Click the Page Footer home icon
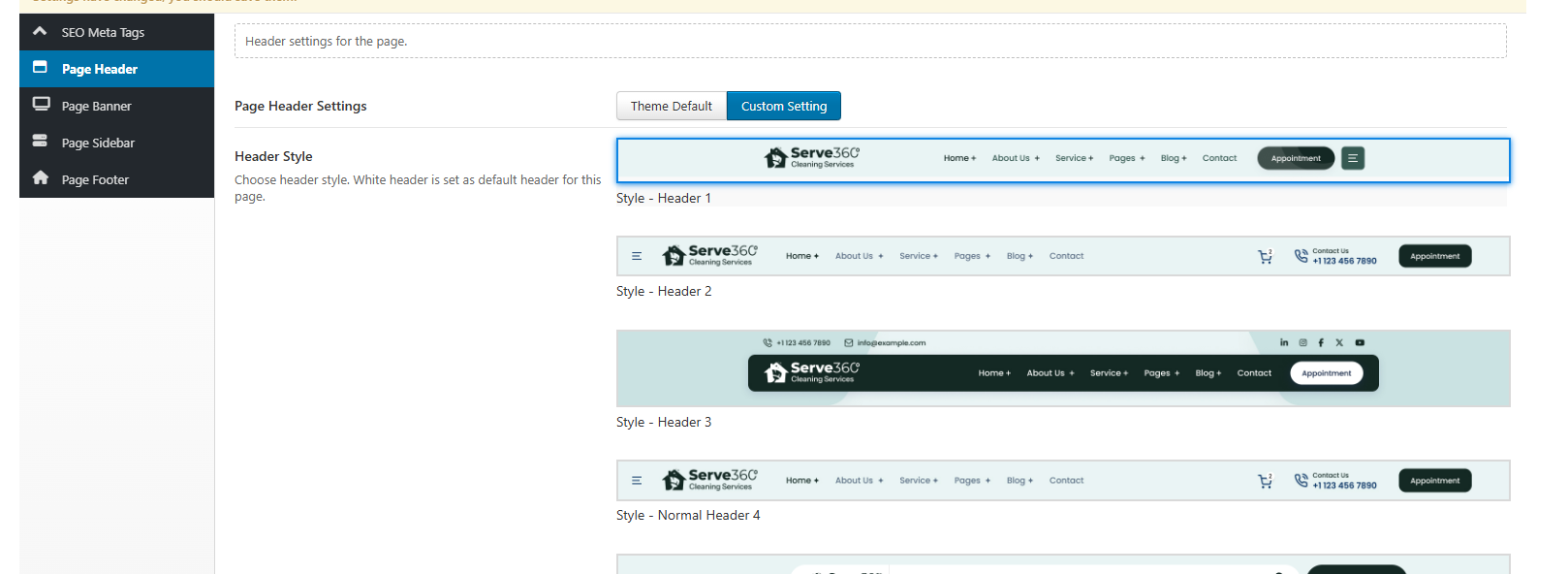 [x=40, y=177]
